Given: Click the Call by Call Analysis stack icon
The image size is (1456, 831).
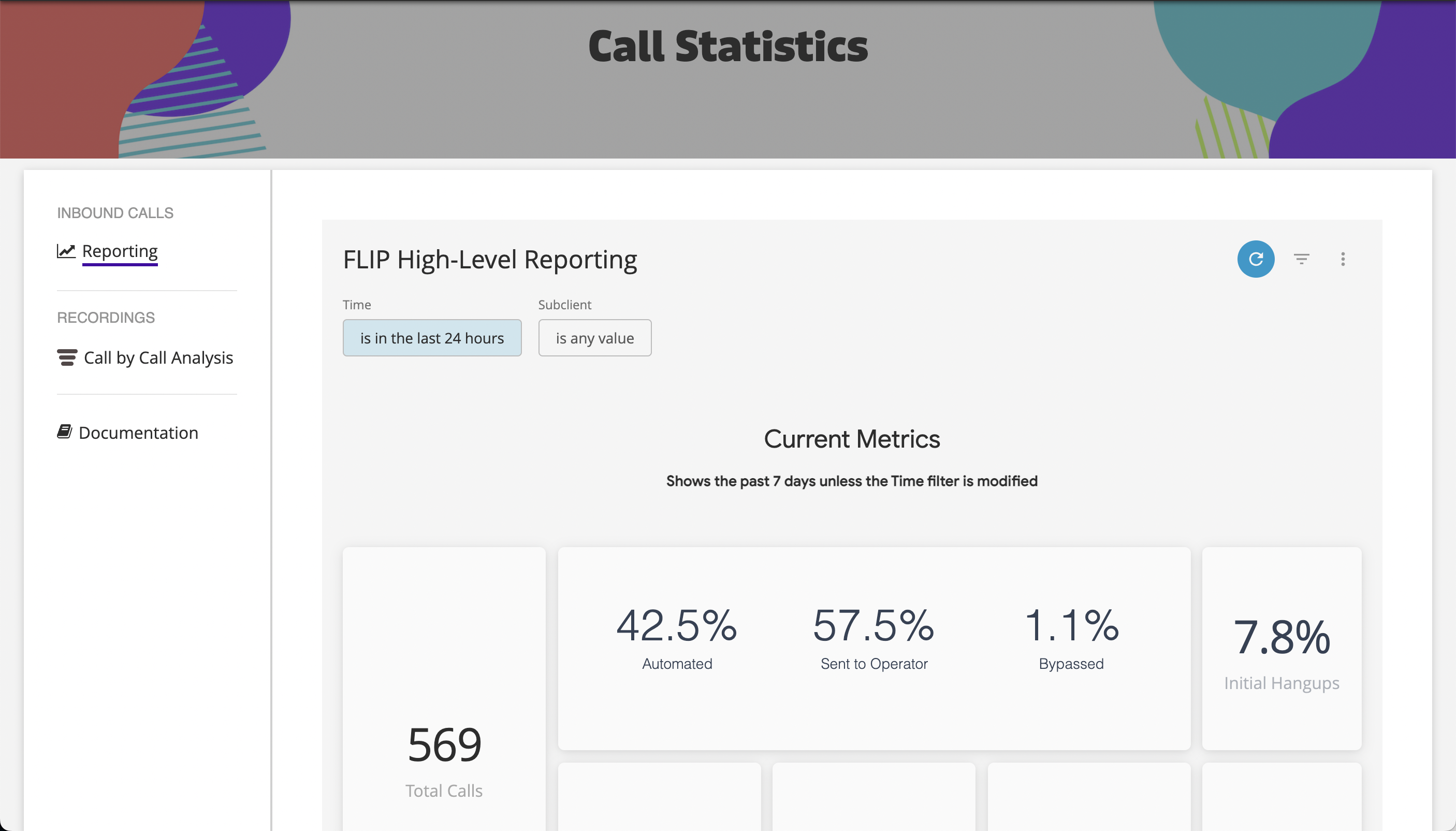Looking at the screenshot, I should (67, 358).
